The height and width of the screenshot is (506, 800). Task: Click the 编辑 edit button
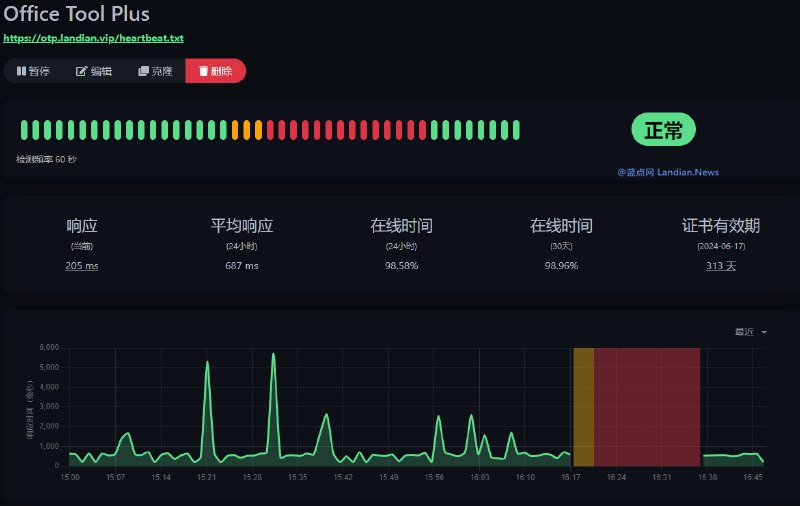(94, 71)
